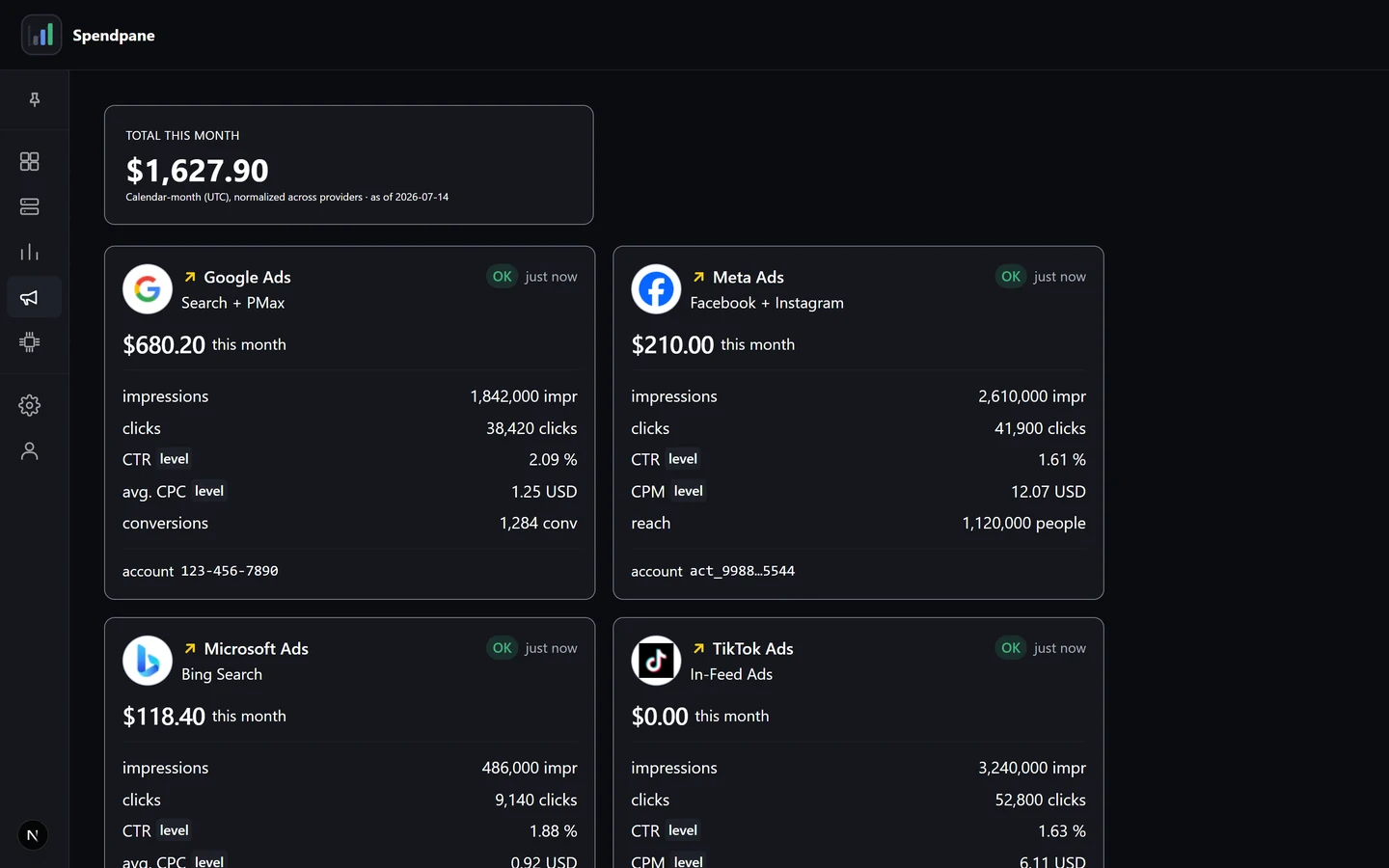Screen dimensions: 1389x868
Task: Click the OK status badge on Microsoft Ads
Action: 503,647
